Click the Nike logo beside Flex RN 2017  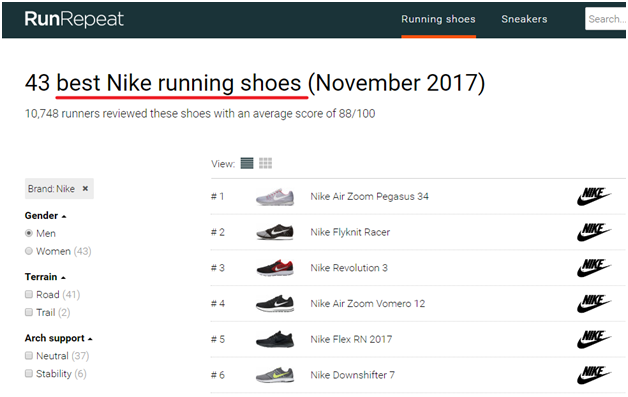tap(594, 339)
